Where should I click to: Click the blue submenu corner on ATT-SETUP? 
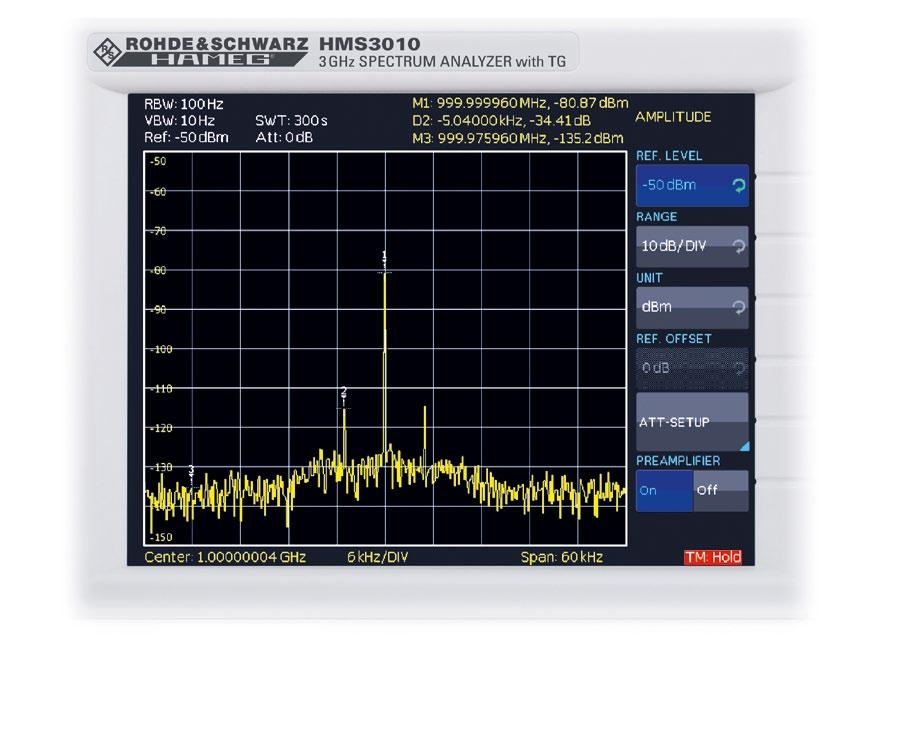point(744,446)
